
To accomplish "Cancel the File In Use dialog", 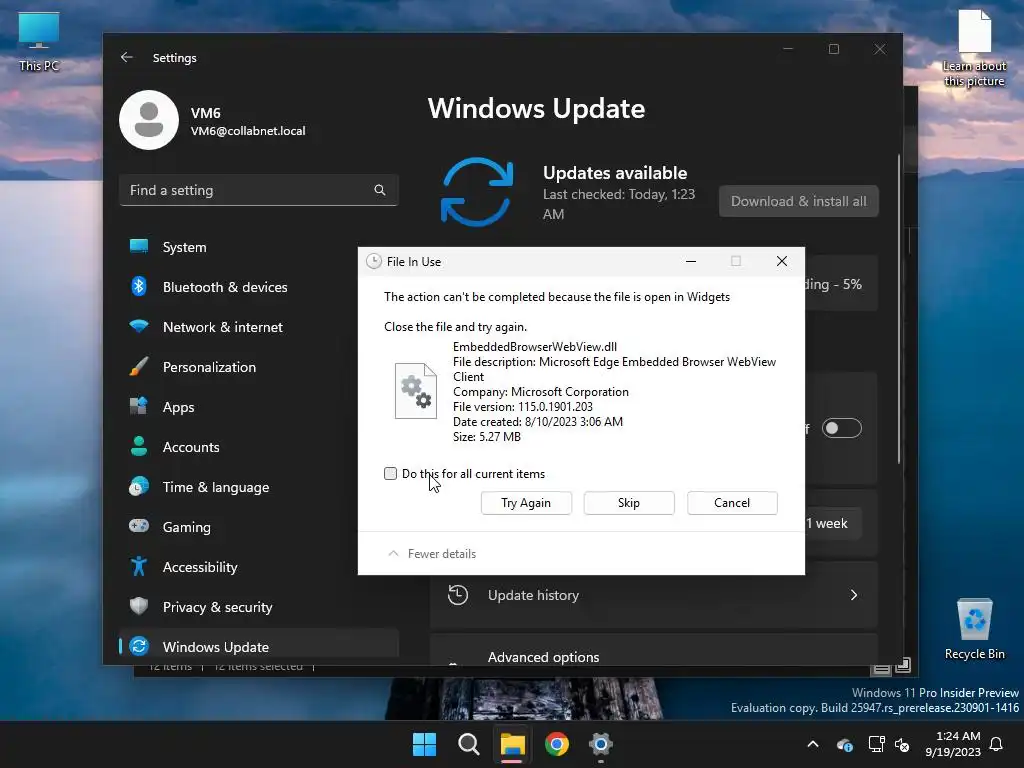I will point(732,503).
